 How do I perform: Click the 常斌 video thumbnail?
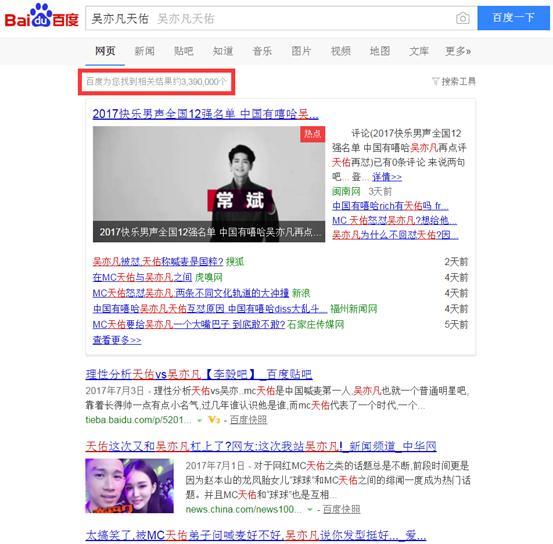209,184
